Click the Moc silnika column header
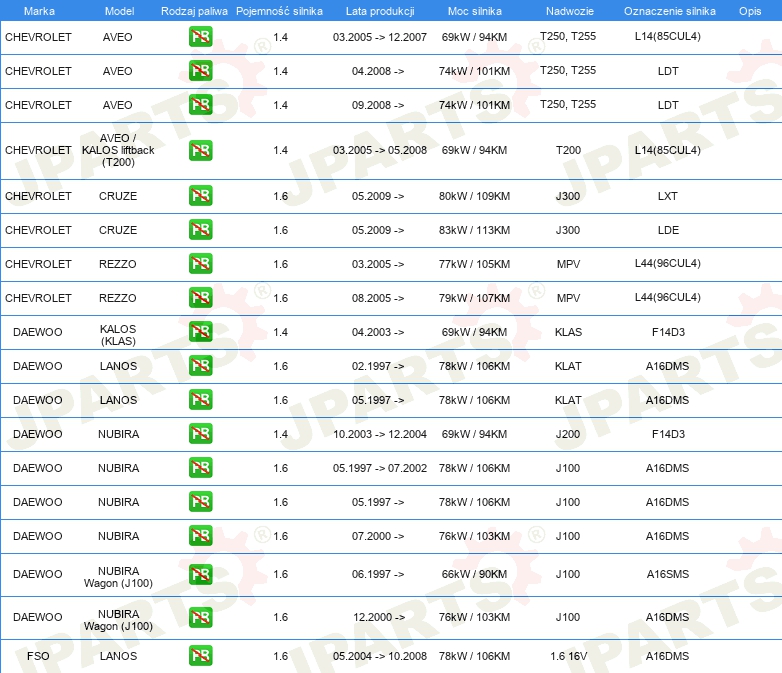 (x=475, y=11)
